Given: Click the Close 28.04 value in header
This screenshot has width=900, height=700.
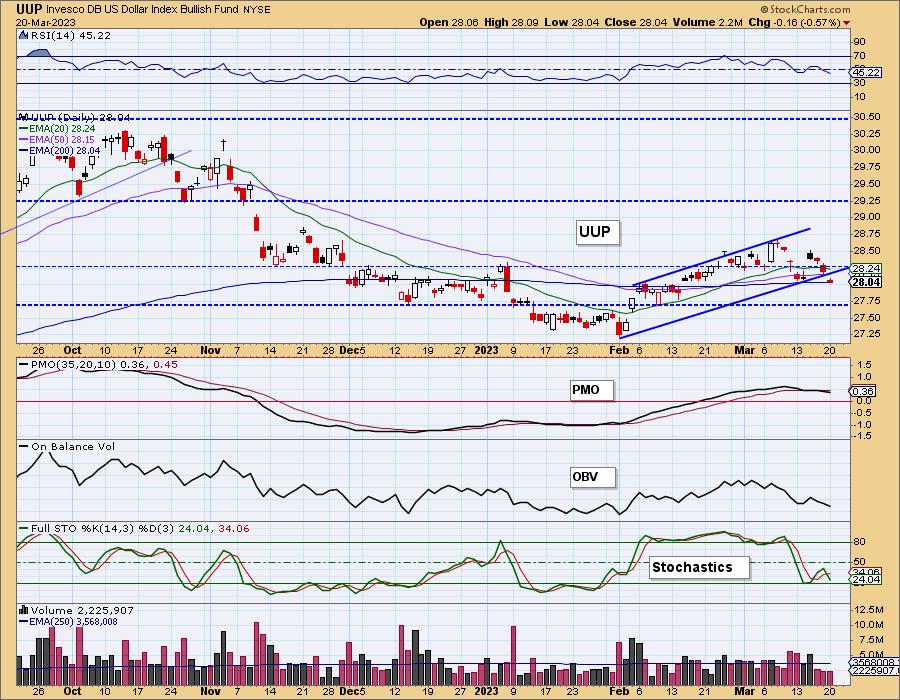Looking at the screenshot, I should pos(635,22).
